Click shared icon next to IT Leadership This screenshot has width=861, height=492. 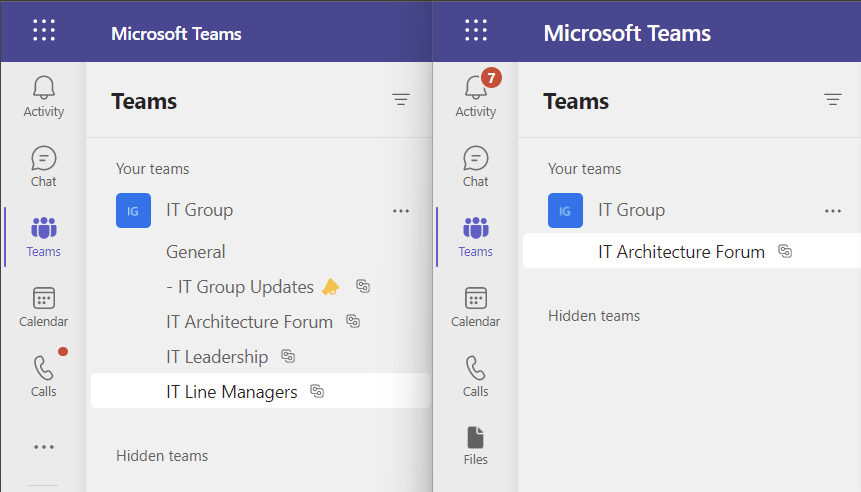288,356
